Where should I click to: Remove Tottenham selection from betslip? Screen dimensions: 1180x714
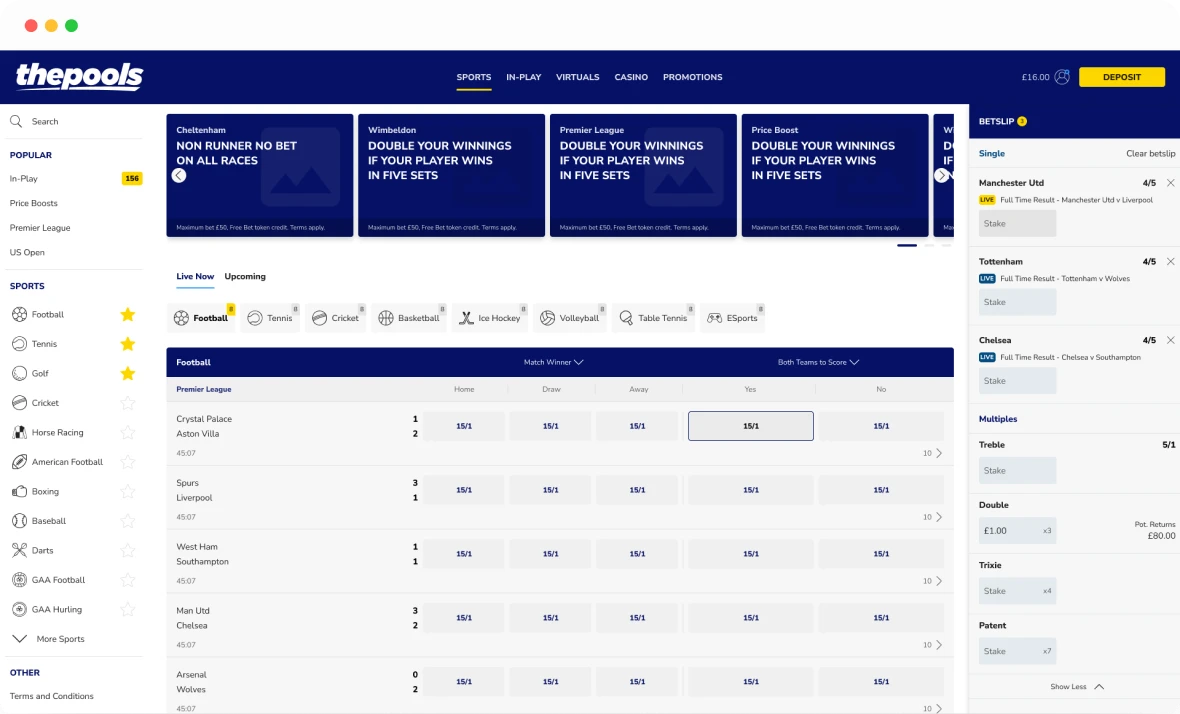(x=1170, y=262)
